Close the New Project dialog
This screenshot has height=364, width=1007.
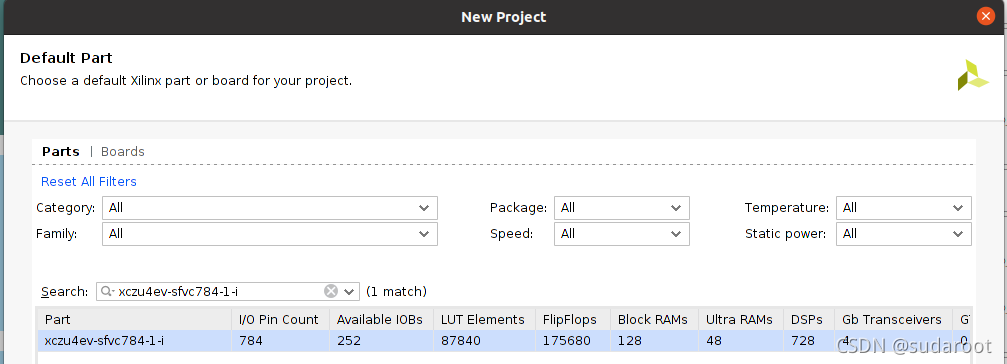[986, 17]
